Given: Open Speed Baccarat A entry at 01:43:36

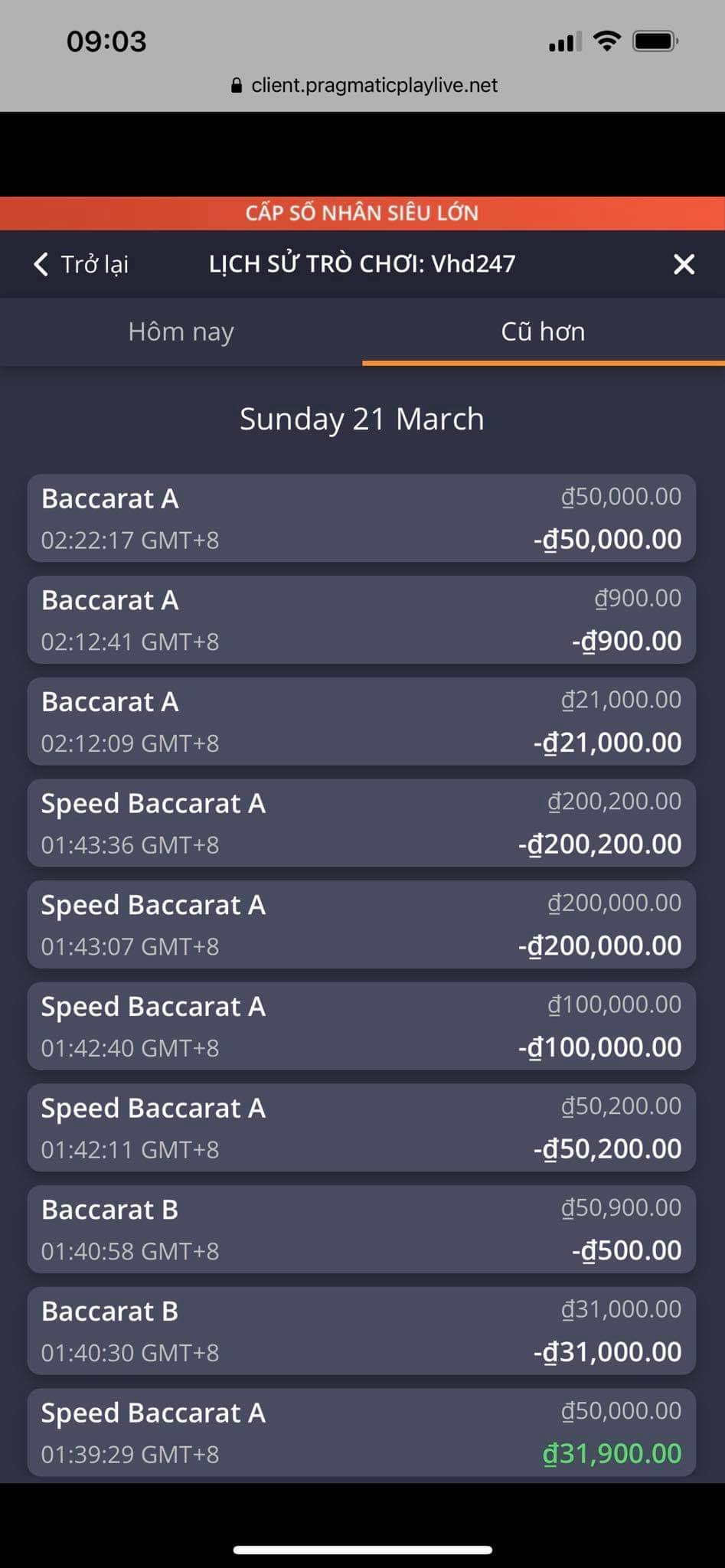Looking at the screenshot, I should tap(361, 823).
